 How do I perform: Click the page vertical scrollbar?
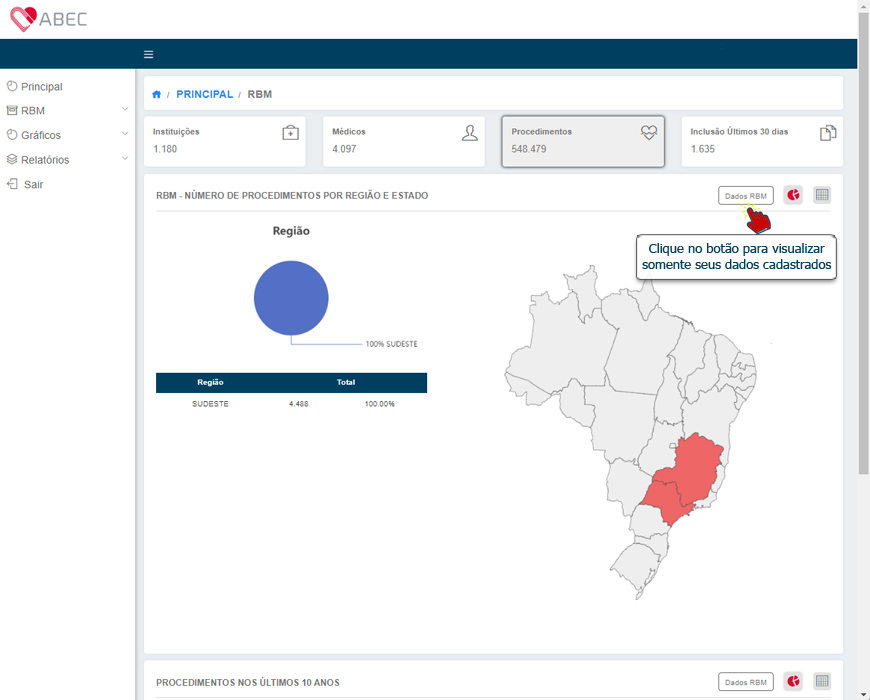pos(863,243)
